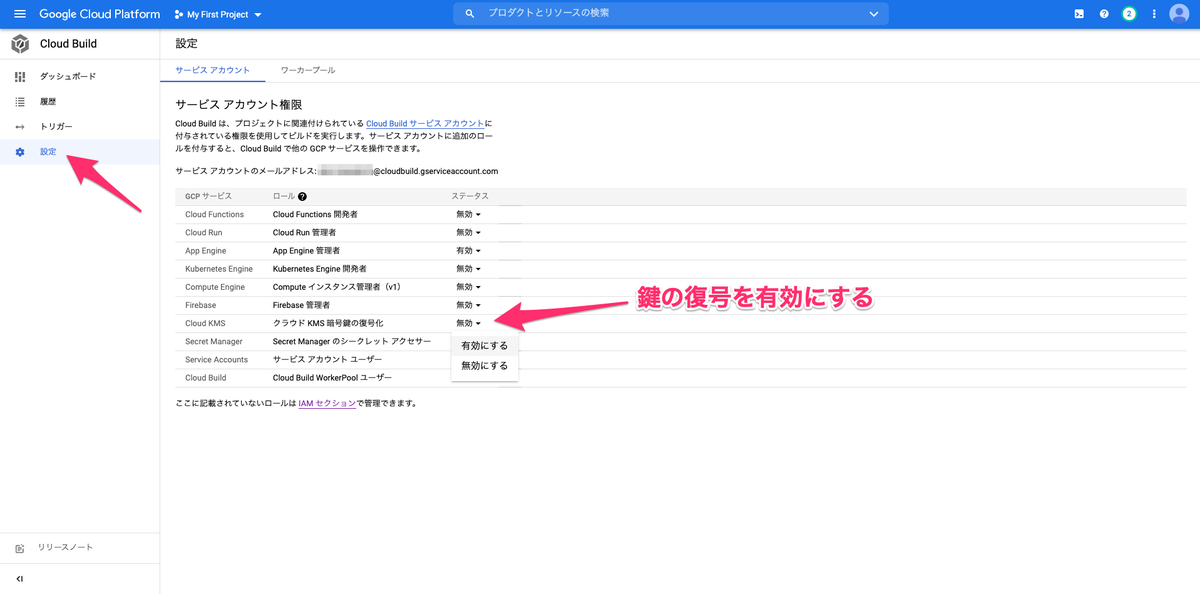Open the three-dot more options menu
The height and width of the screenshot is (594, 1200).
tap(1154, 14)
